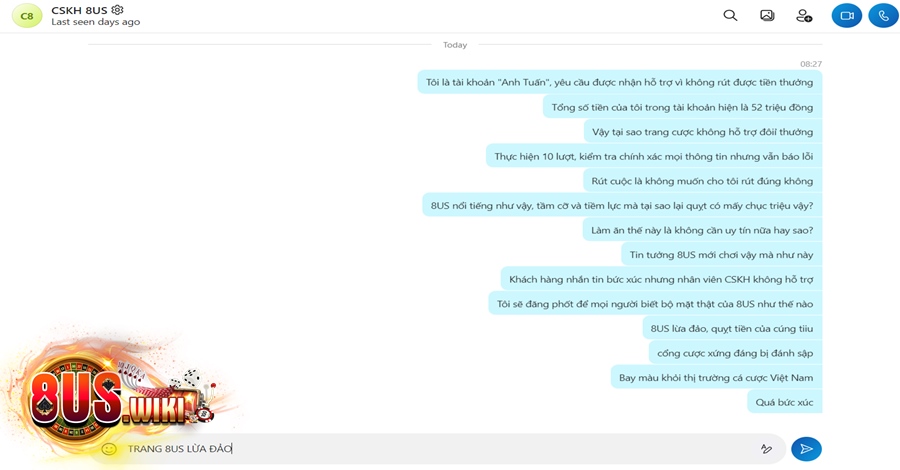Click the message starting 'Tôi là tài khoản'
900x470 pixels.
click(619, 83)
